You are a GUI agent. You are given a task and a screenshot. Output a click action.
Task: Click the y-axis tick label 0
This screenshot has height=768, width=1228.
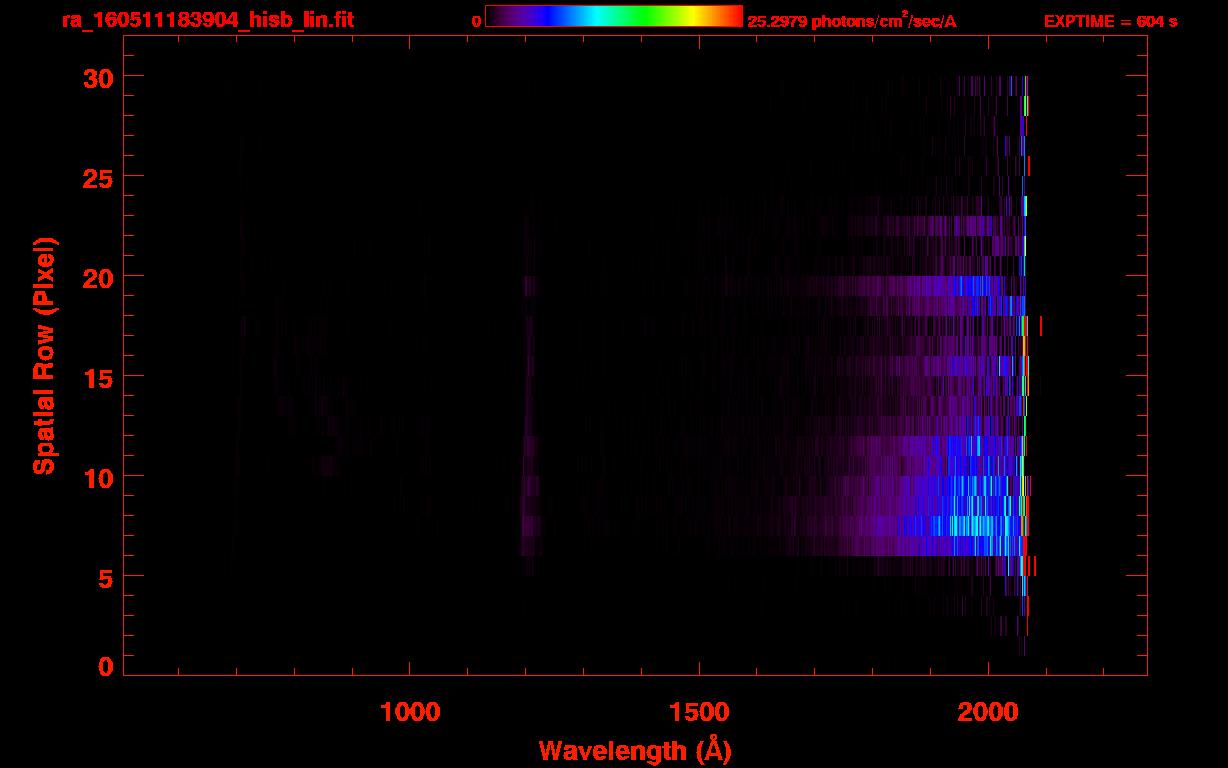[104, 667]
